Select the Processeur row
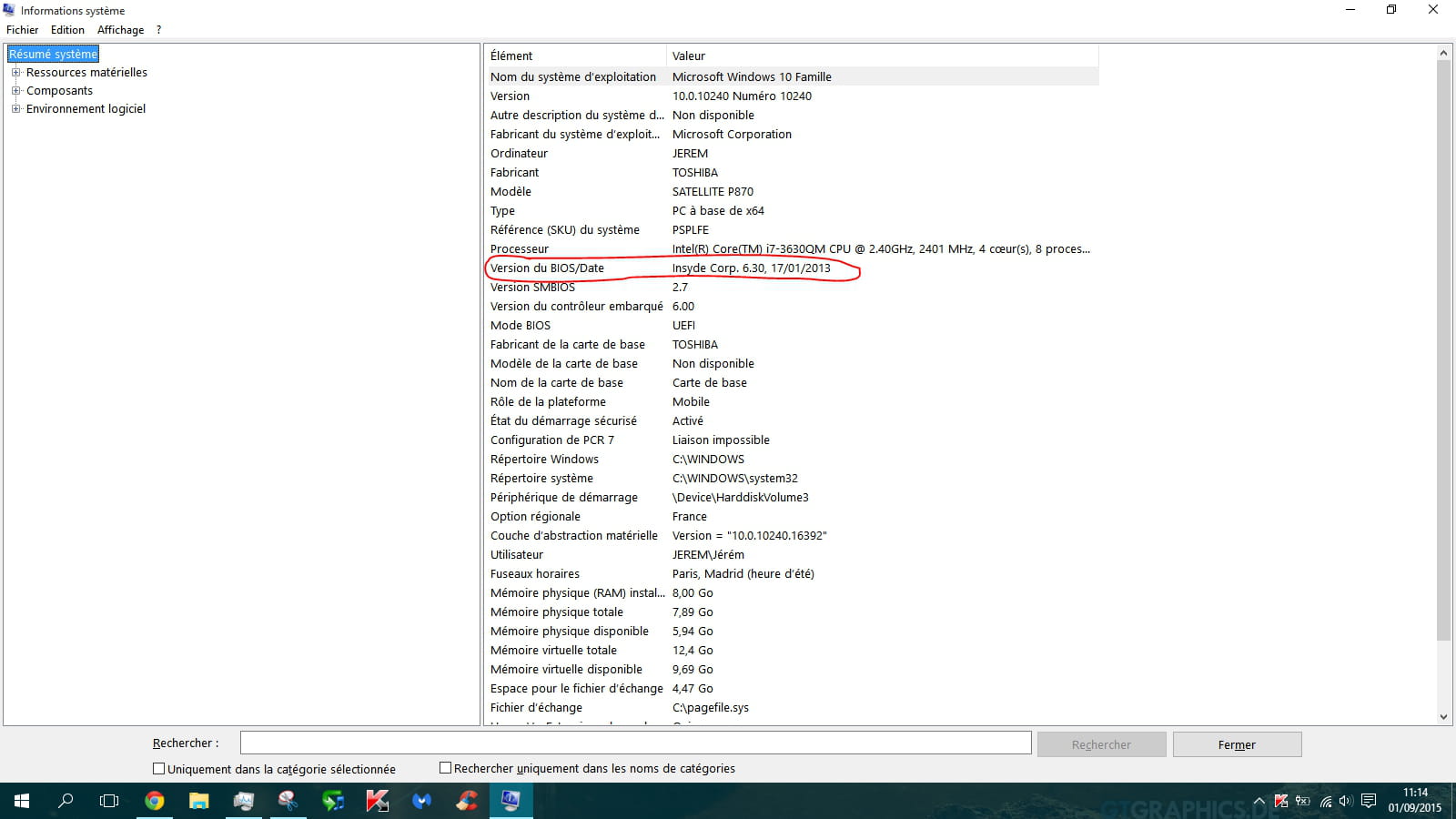This screenshot has height=819, width=1456. (x=792, y=248)
